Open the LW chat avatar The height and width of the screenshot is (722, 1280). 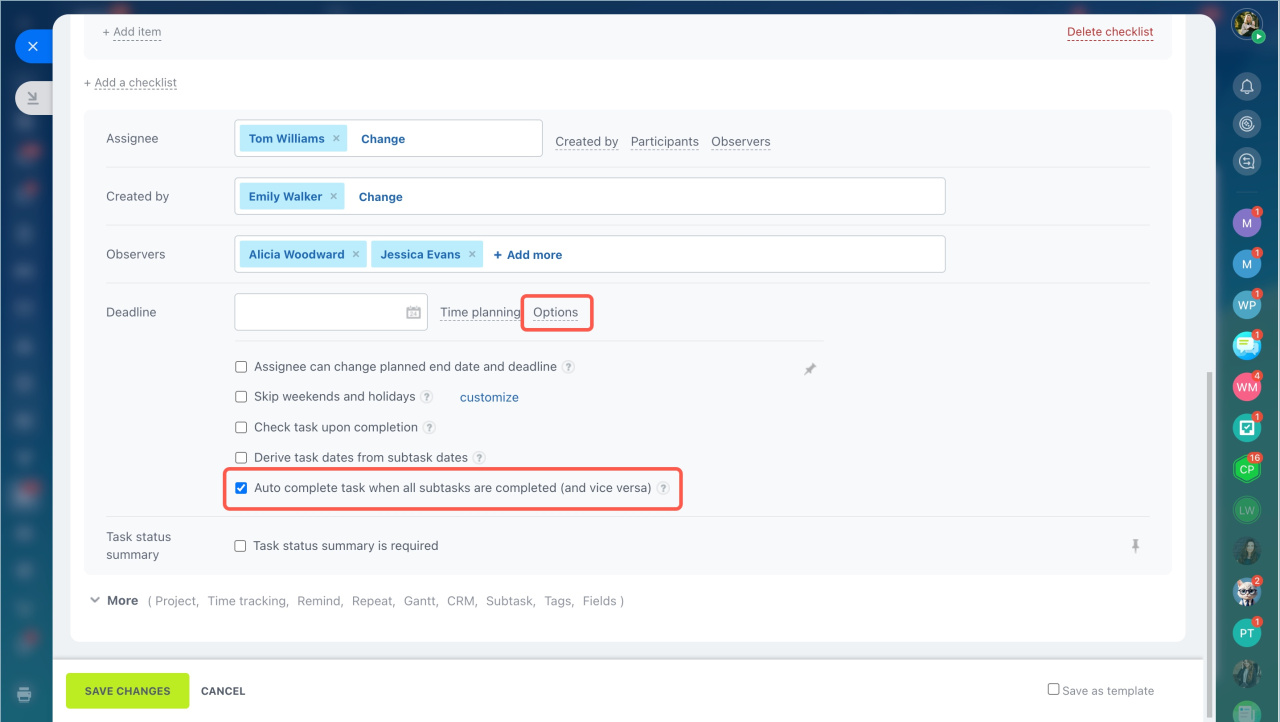pyautogui.click(x=1247, y=510)
